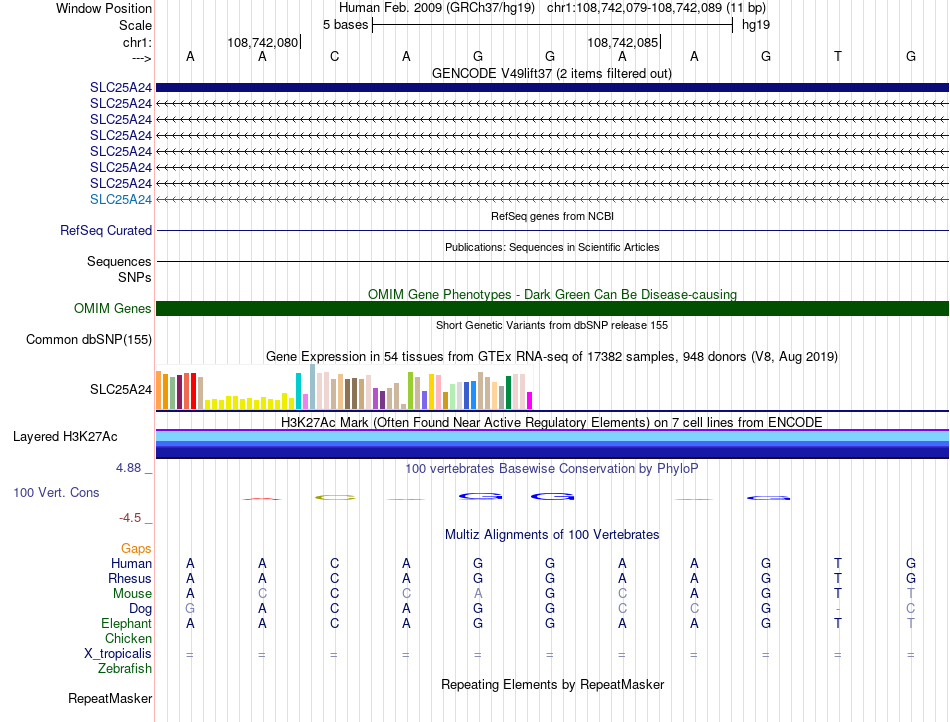Image resolution: width=950 pixels, height=722 pixels.
Task: Click the RepeatMasker track label
Action: (110, 698)
